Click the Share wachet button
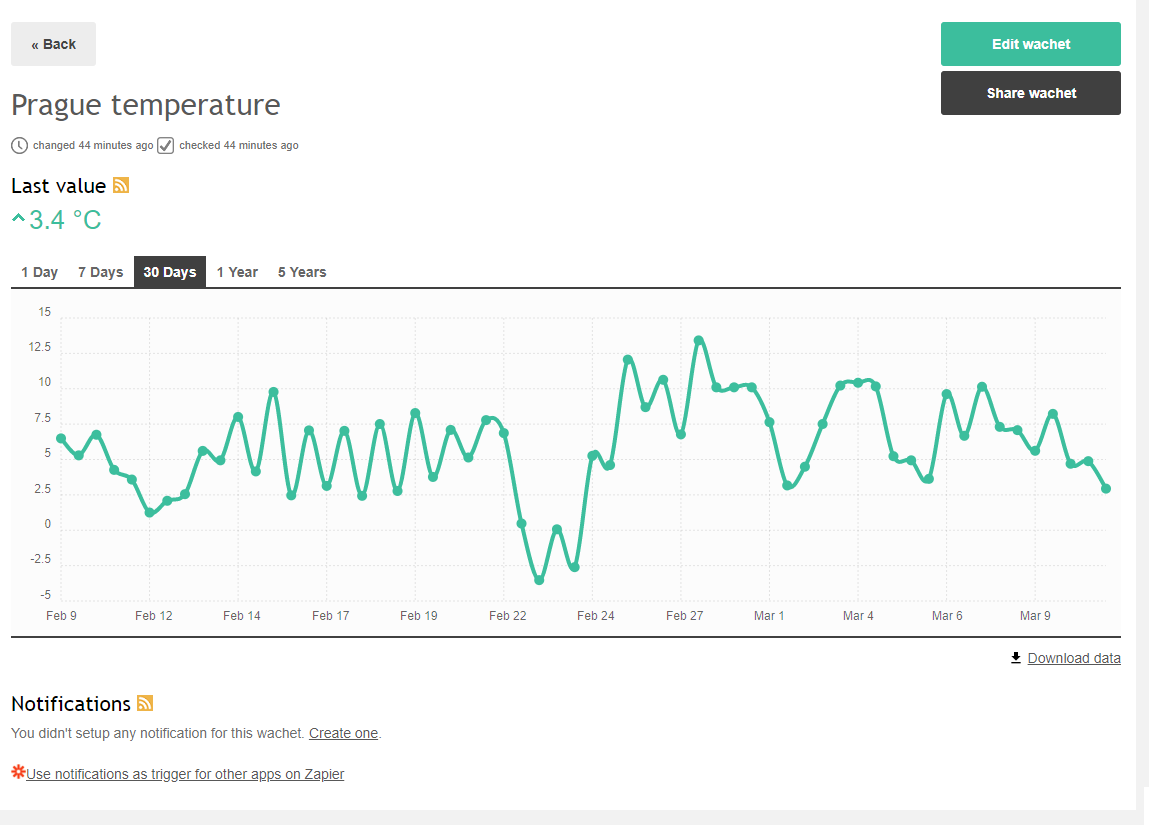Image resolution: width=1149 pixels, height=825 pixels. coord(1031,93)
